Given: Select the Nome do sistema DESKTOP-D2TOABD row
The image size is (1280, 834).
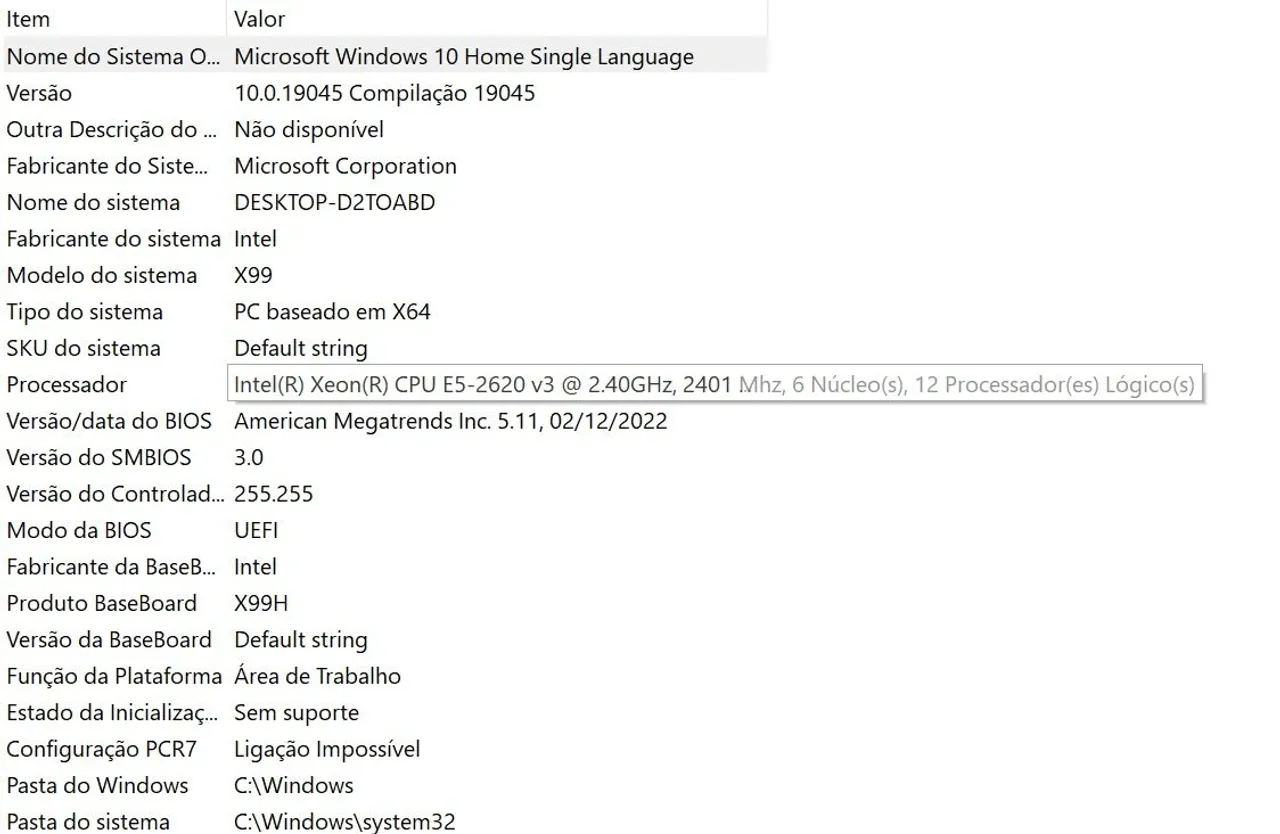Looking at the screenshot, I should point(384,202).
